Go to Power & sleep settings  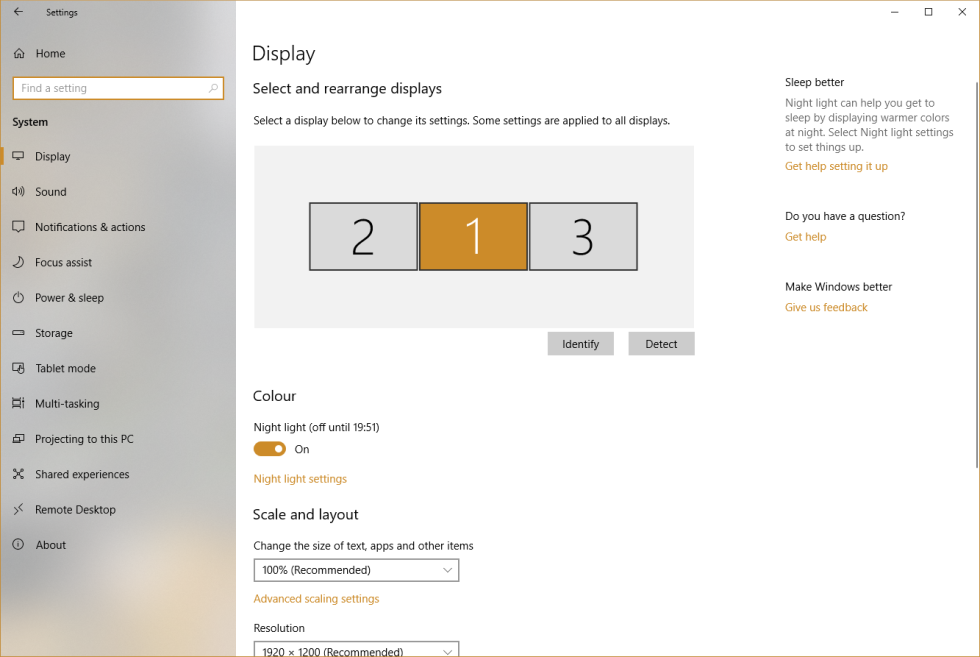[x=72, y=297]
